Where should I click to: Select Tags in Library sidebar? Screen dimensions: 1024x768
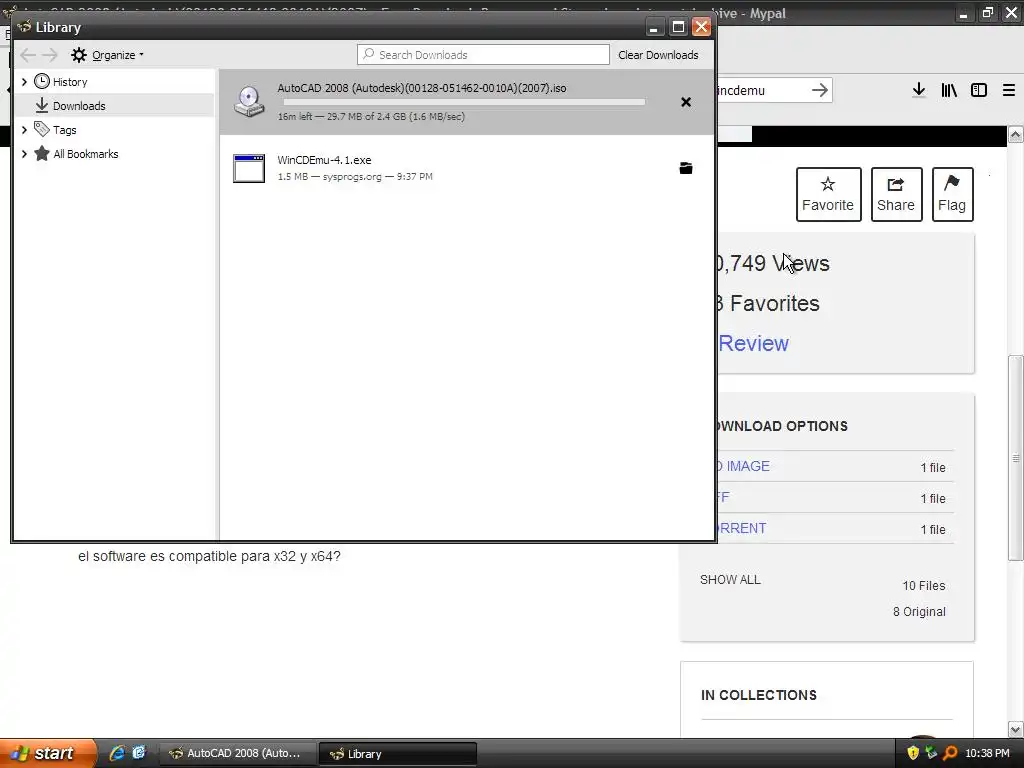(65, 130)
